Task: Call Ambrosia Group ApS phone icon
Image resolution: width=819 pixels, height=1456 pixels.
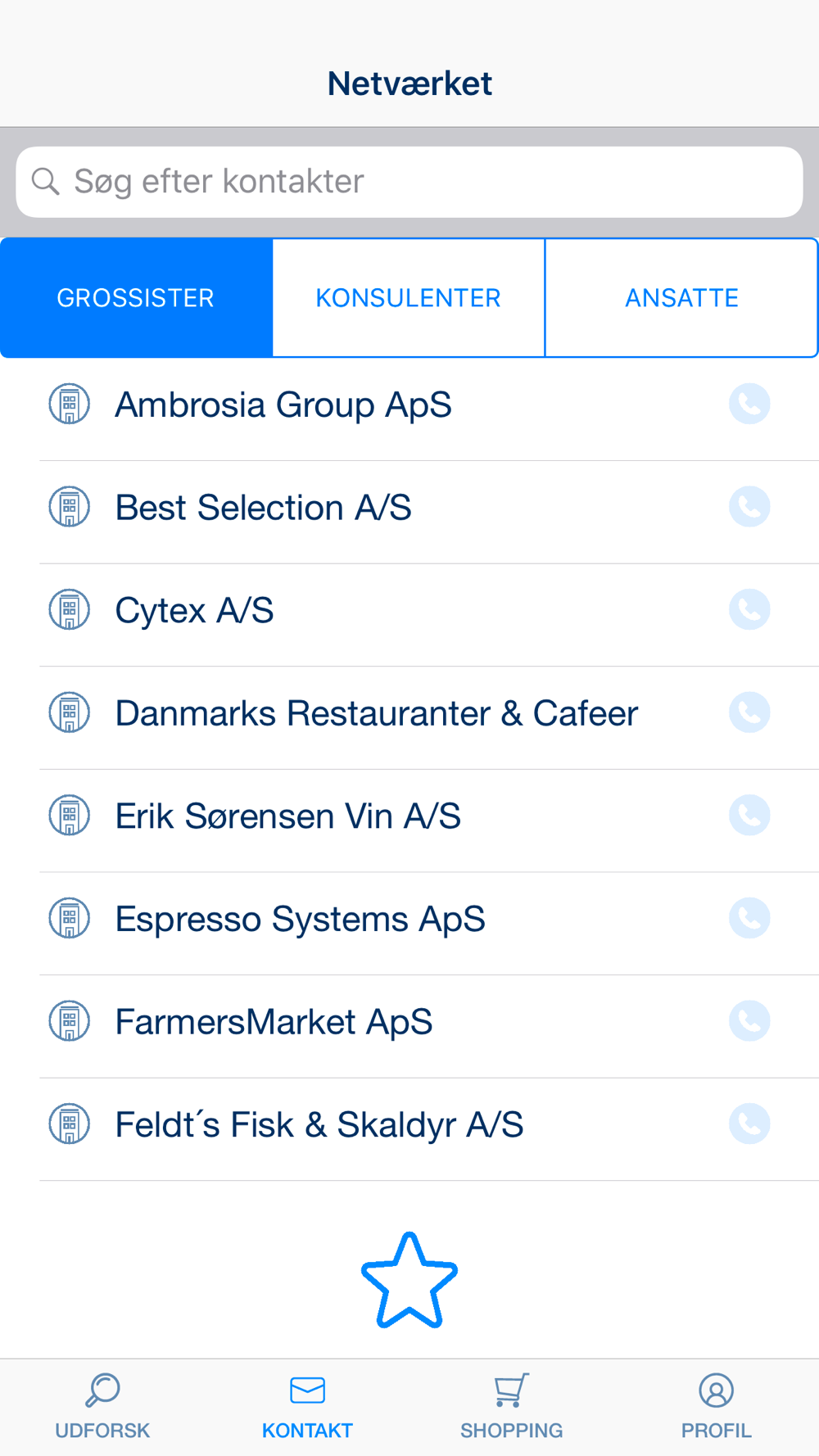Action: point(749,404)
